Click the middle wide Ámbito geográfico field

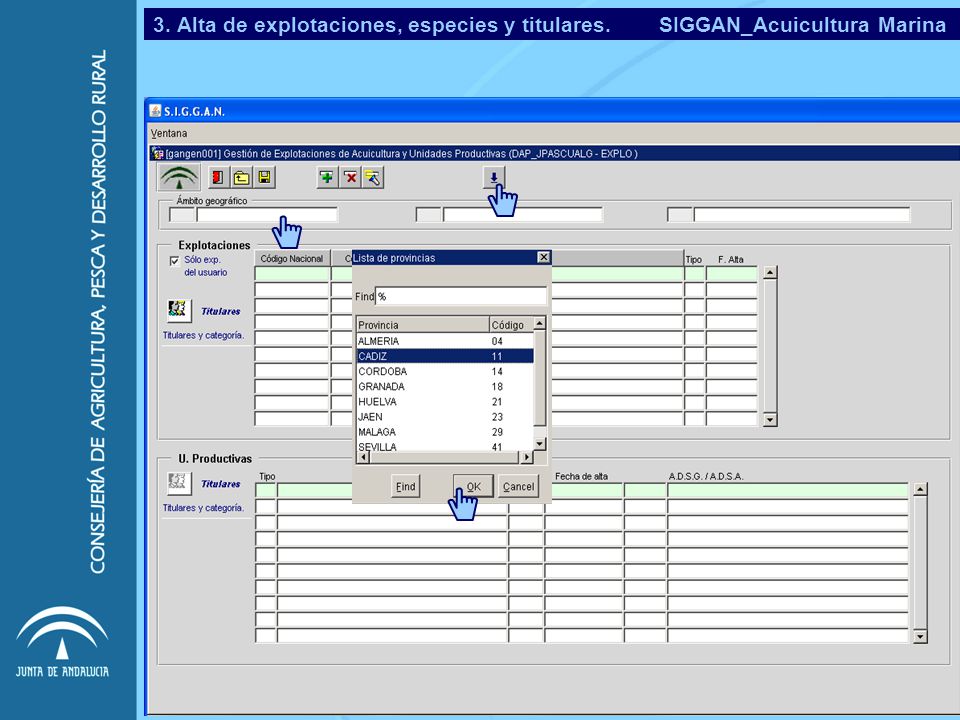(x=523, y=214)
